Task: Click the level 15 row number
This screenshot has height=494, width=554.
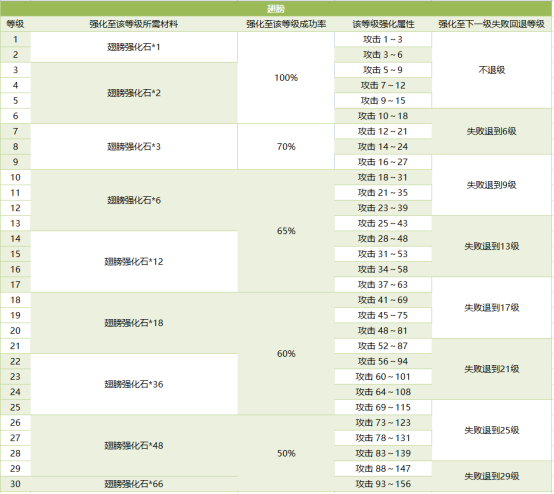Action: click(15, 254)
